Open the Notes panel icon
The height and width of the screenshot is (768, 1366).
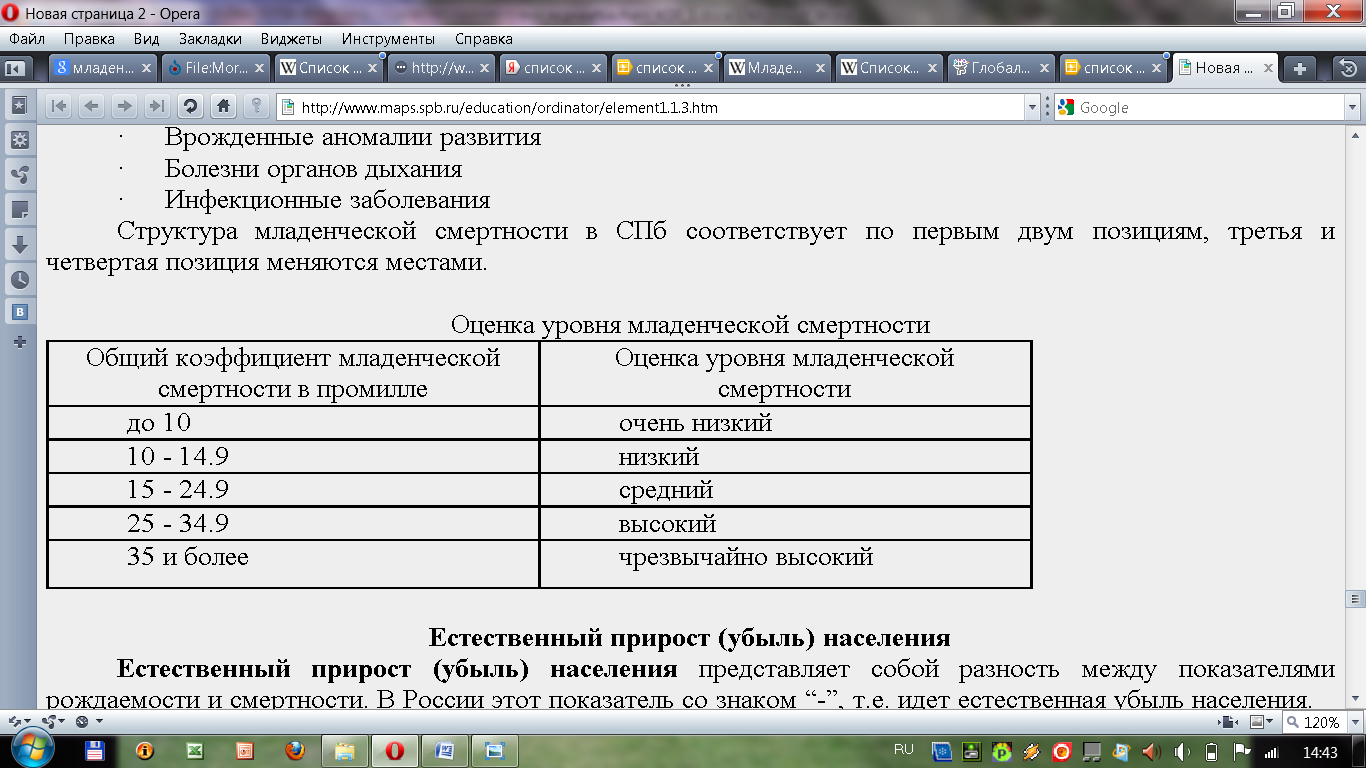click(19, 210)
